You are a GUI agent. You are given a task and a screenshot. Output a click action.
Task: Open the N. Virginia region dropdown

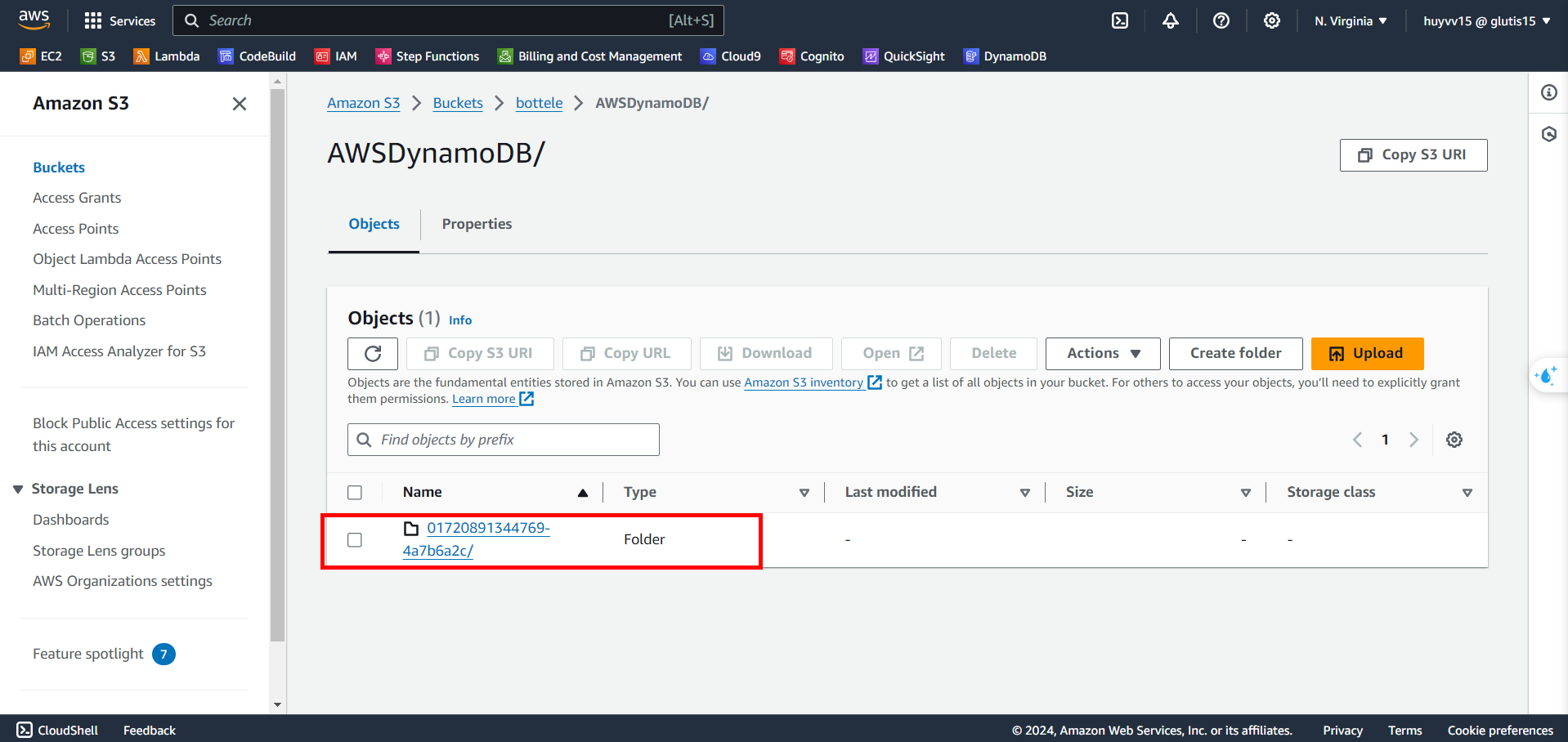tap(1351, 21)
